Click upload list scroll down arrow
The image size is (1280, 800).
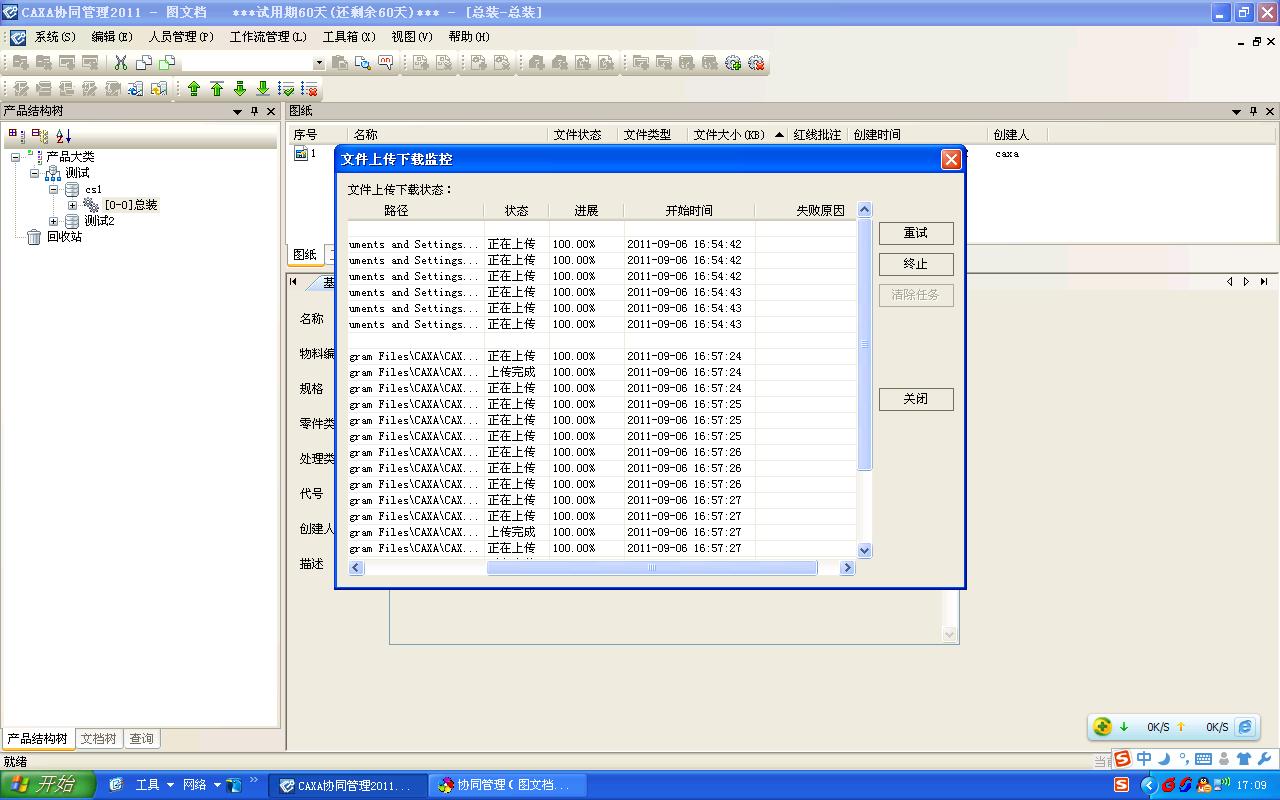click(865, 550)
